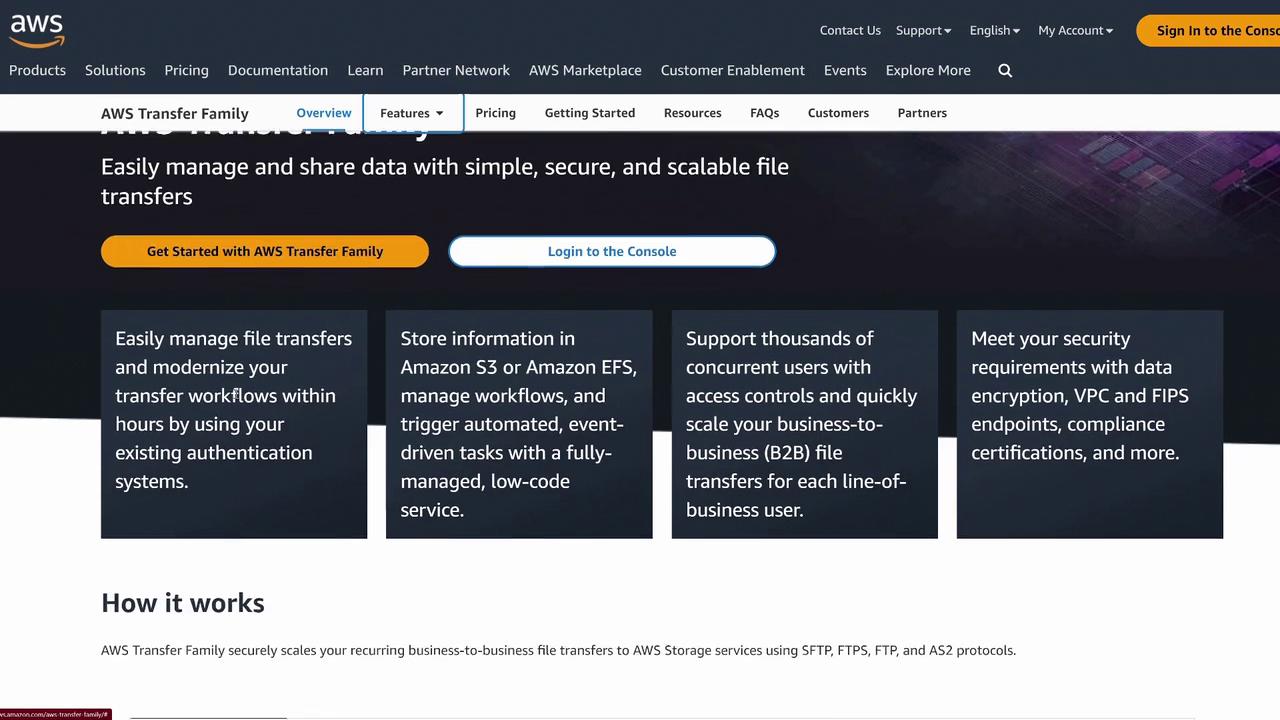
Task: Open the top Pricing menu item
Action: pos(186,70)
